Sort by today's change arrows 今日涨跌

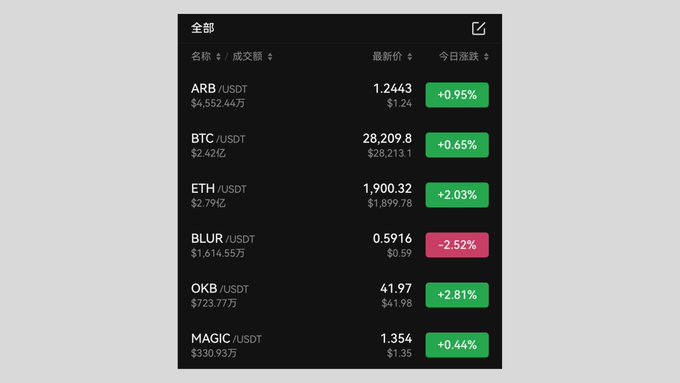tap(486, 57)
